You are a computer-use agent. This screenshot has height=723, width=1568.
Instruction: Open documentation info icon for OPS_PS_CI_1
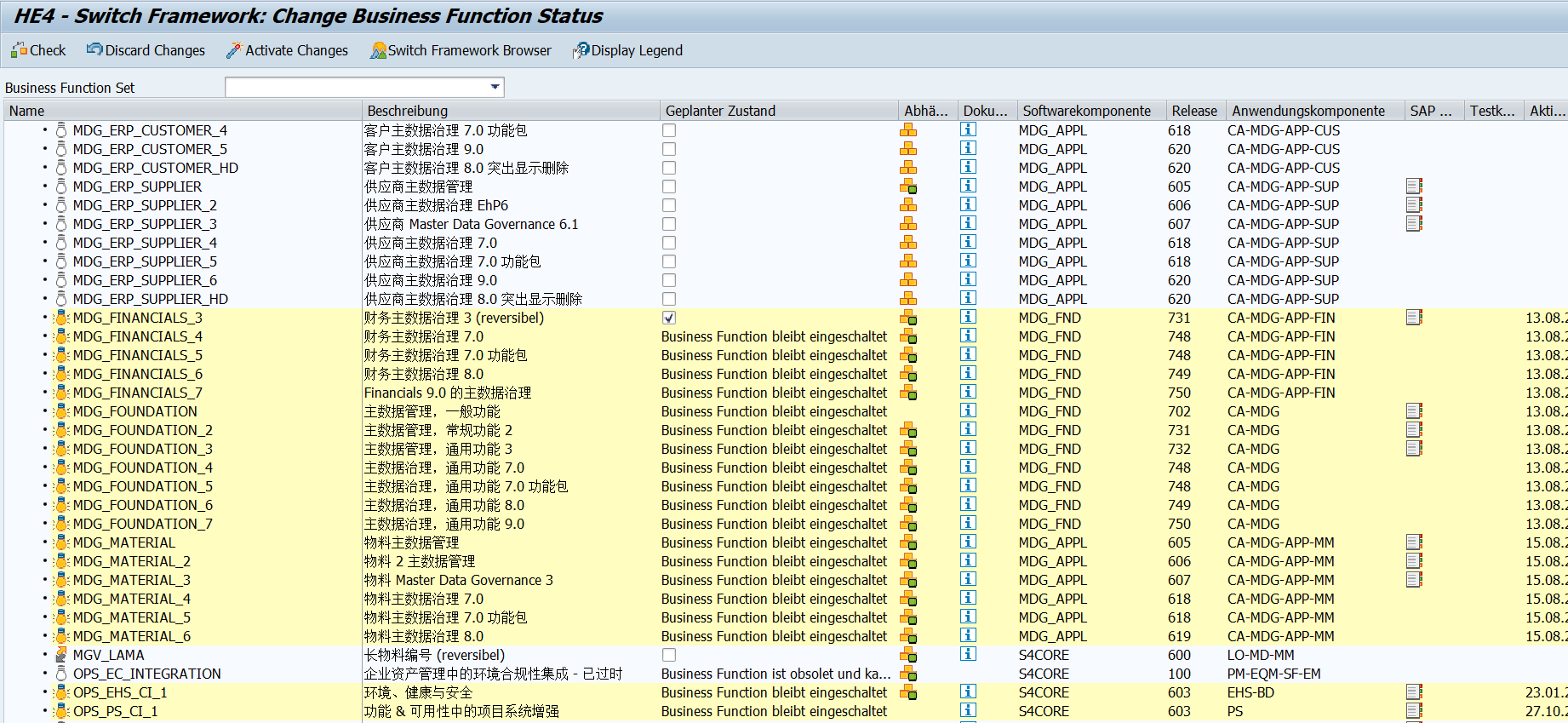click(x=968, y=710)
